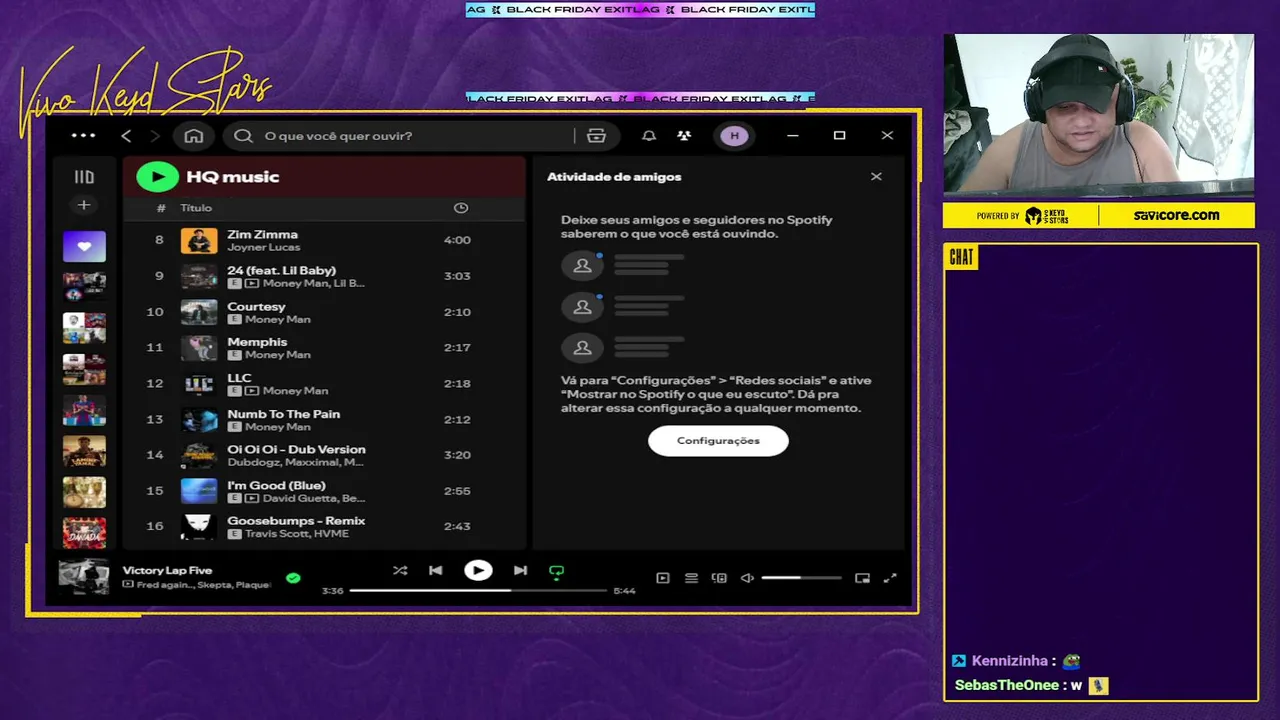
Task: Click the Zim Zimma album cover
Action: [199, 240]
